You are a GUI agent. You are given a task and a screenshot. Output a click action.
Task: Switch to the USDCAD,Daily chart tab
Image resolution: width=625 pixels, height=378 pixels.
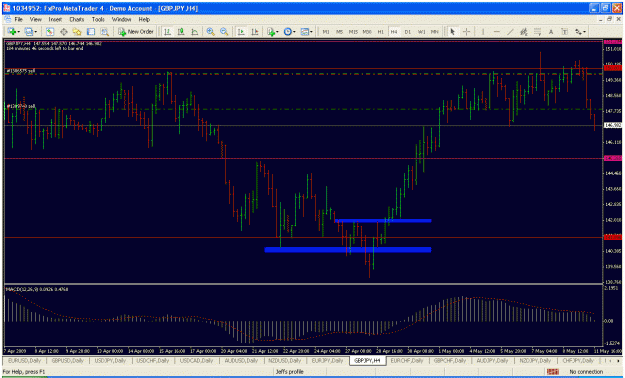tap(197, 360)
